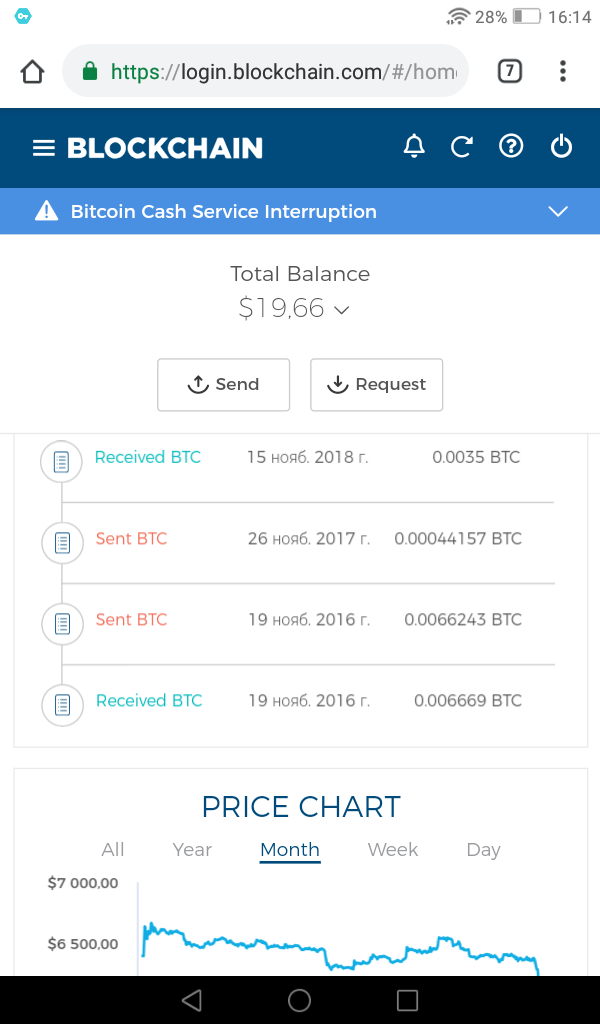Viewport: 600px width, 1024px height.
Task: Switch price chart to Year
Action: (192, 850)
